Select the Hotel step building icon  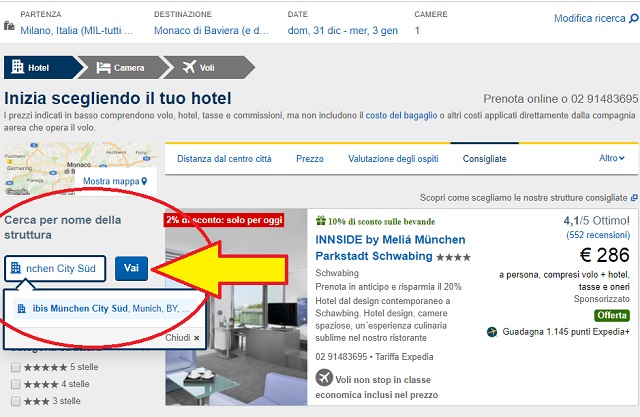point(18,67)
